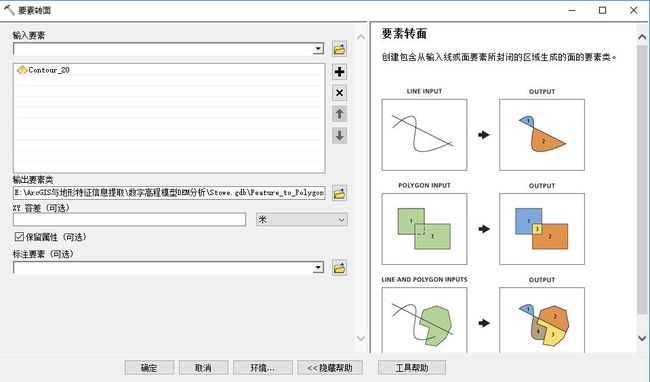Open the 标注要素 dropdown list
Image resolution: width=650 pixels, height=382 pixels.
[x=318, y=267]
